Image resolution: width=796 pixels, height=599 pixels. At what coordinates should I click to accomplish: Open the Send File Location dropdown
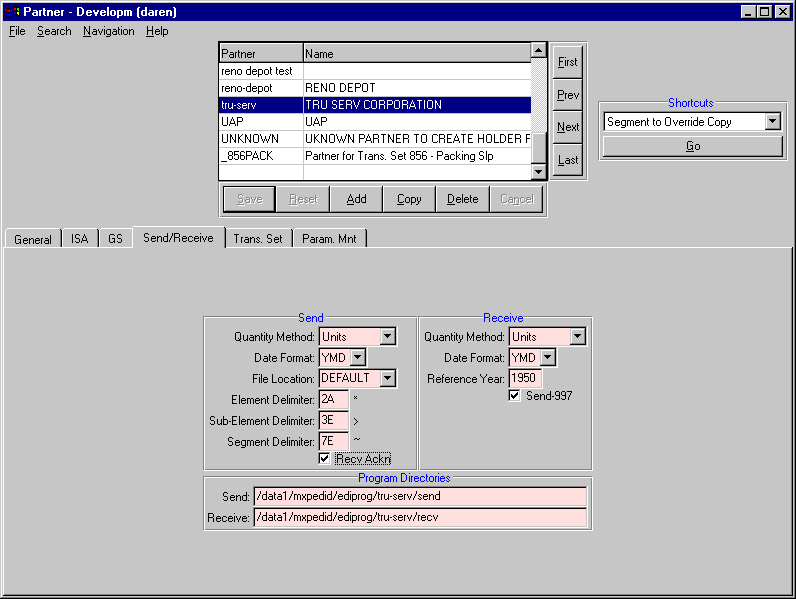(x=388, y=378)
